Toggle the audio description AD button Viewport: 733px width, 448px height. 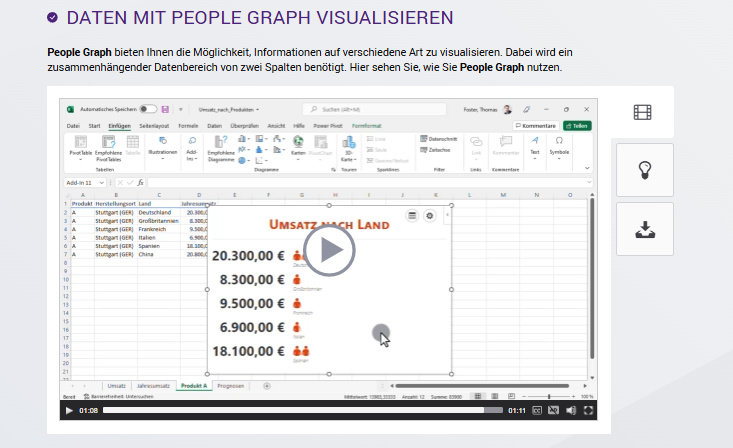point(553,411)
